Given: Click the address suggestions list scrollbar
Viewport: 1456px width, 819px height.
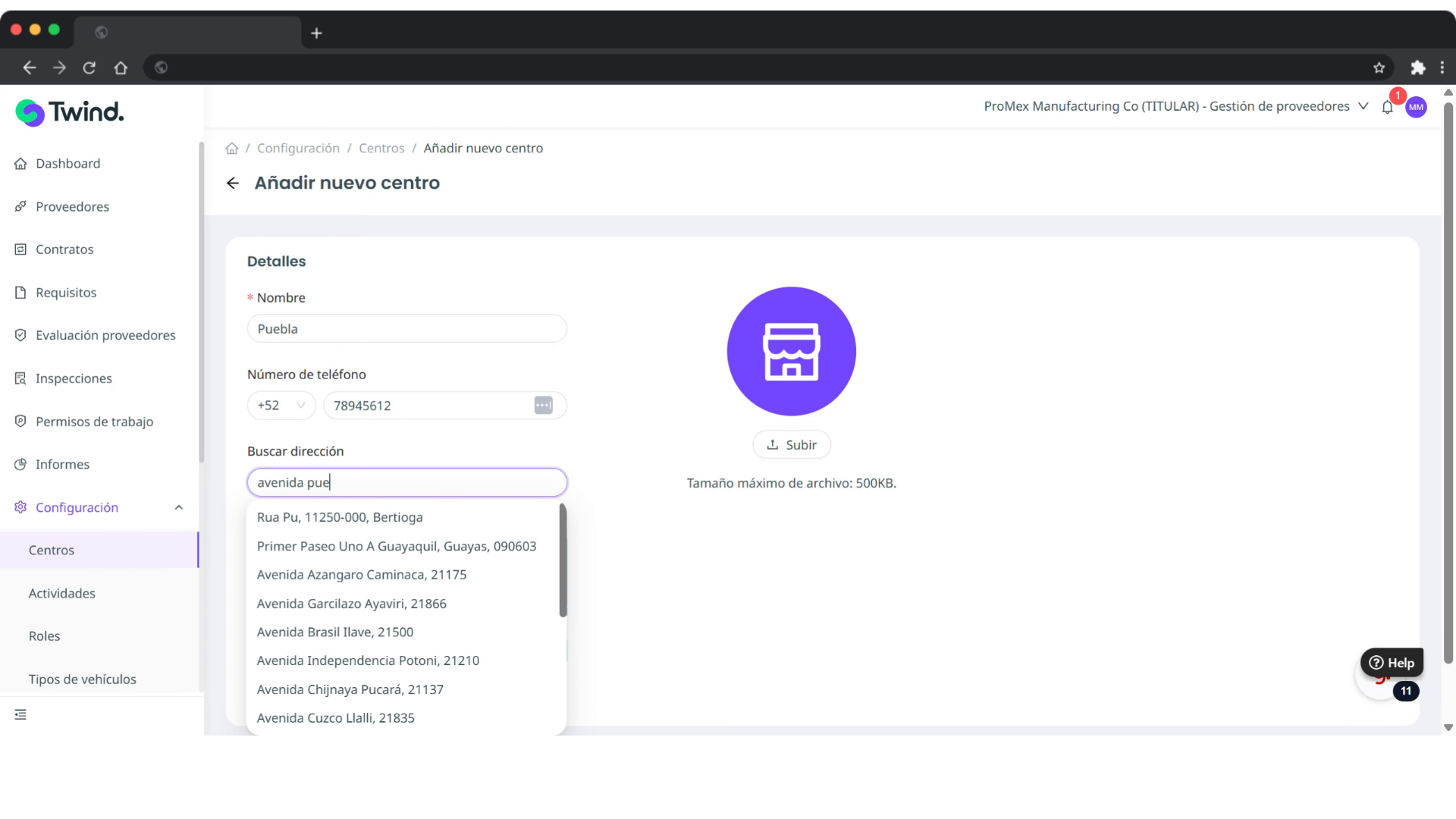Looking at the screenshot, I should (x=563, y=561).
